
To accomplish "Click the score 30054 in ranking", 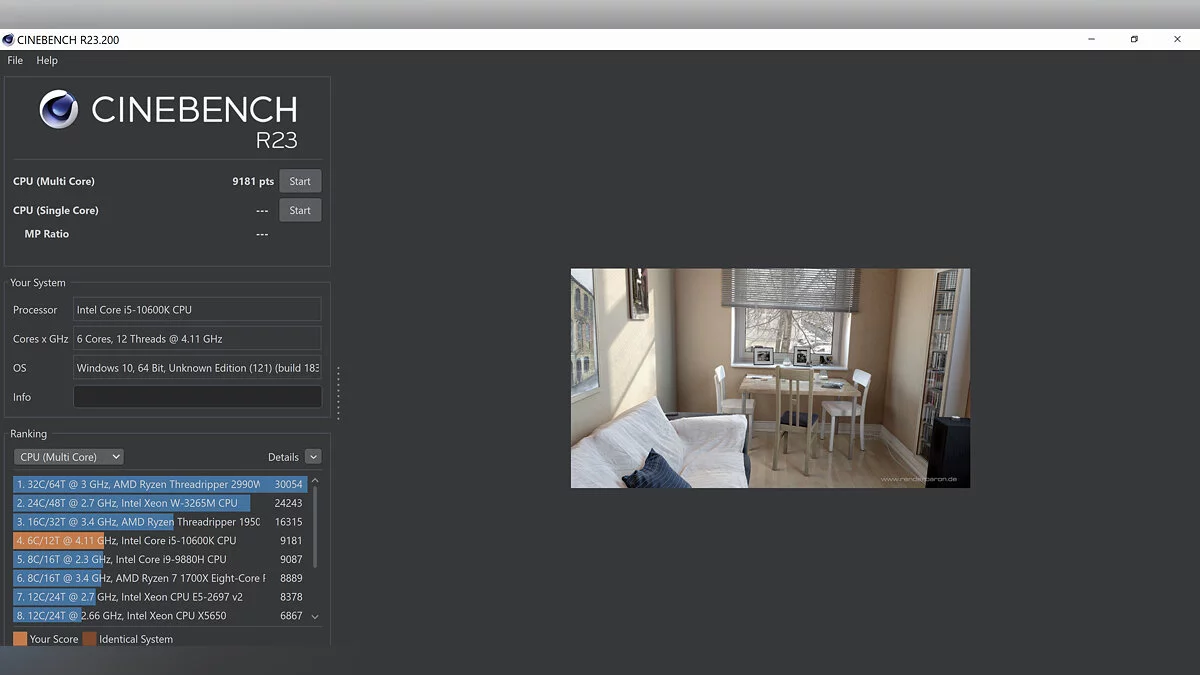I will 288,485.
